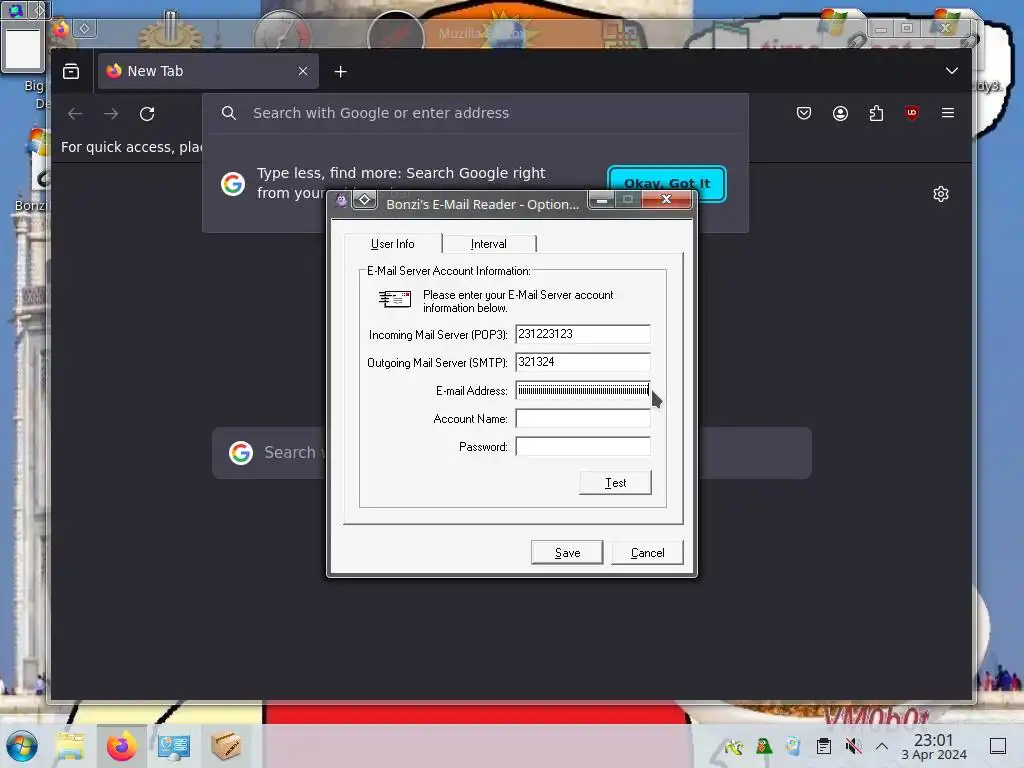Click the magnifier icon in address bar
The width and height of the screenshot is (1024, 768).
229,113
